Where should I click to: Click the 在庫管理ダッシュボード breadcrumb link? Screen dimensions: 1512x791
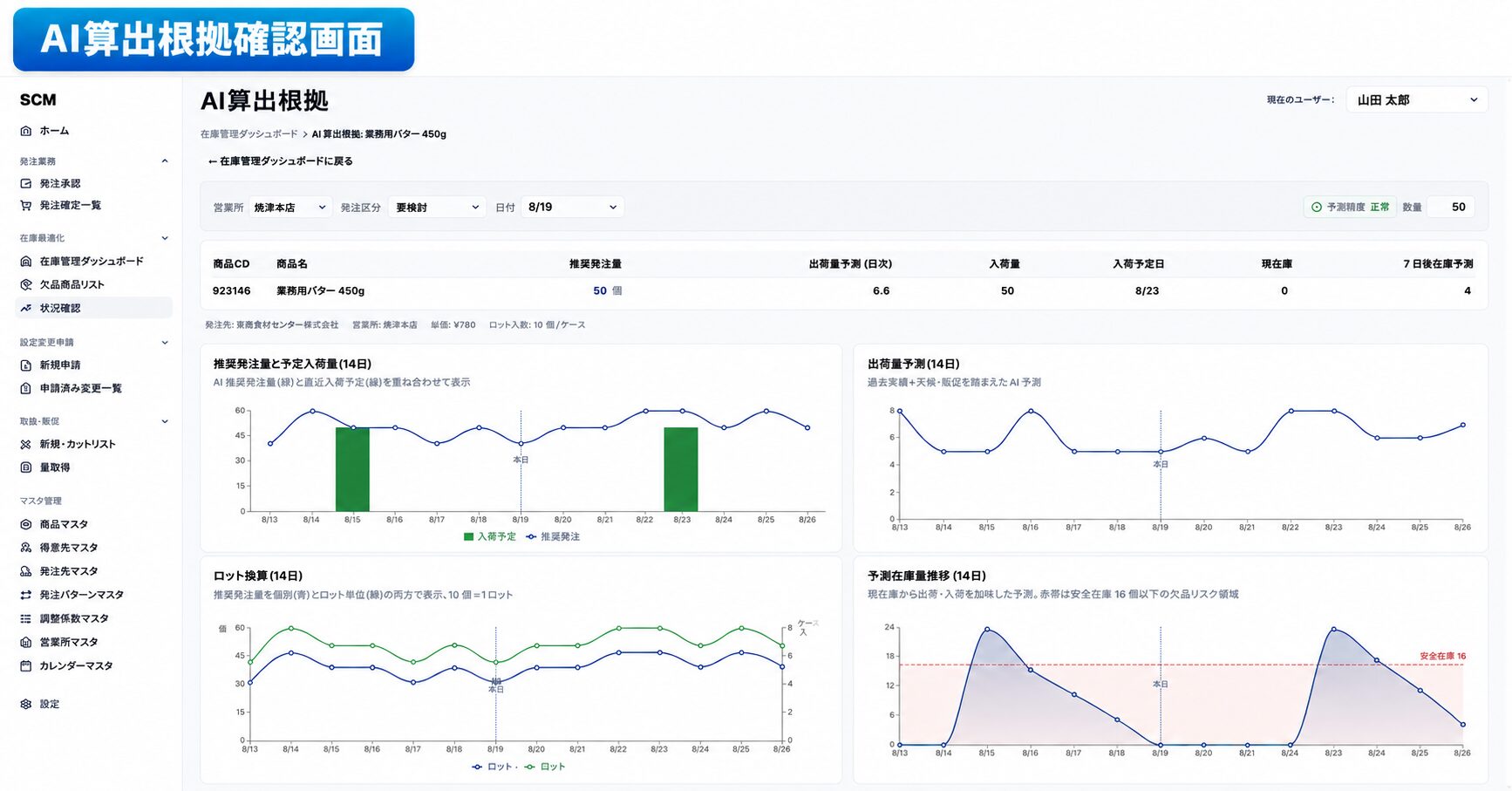pos(249,134)
